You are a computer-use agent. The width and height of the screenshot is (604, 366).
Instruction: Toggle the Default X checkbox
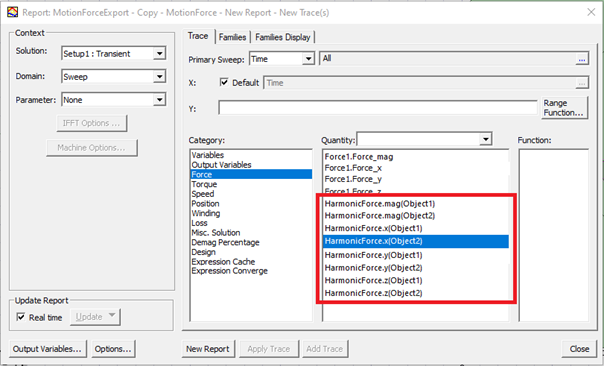click(224, 82)
